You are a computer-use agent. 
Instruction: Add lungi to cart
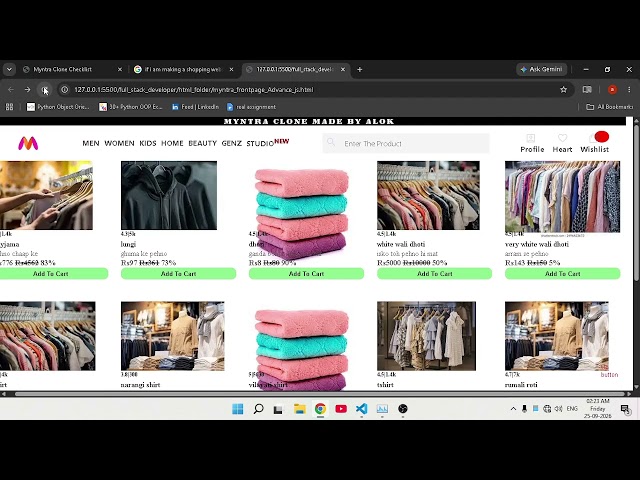(178, 273)
